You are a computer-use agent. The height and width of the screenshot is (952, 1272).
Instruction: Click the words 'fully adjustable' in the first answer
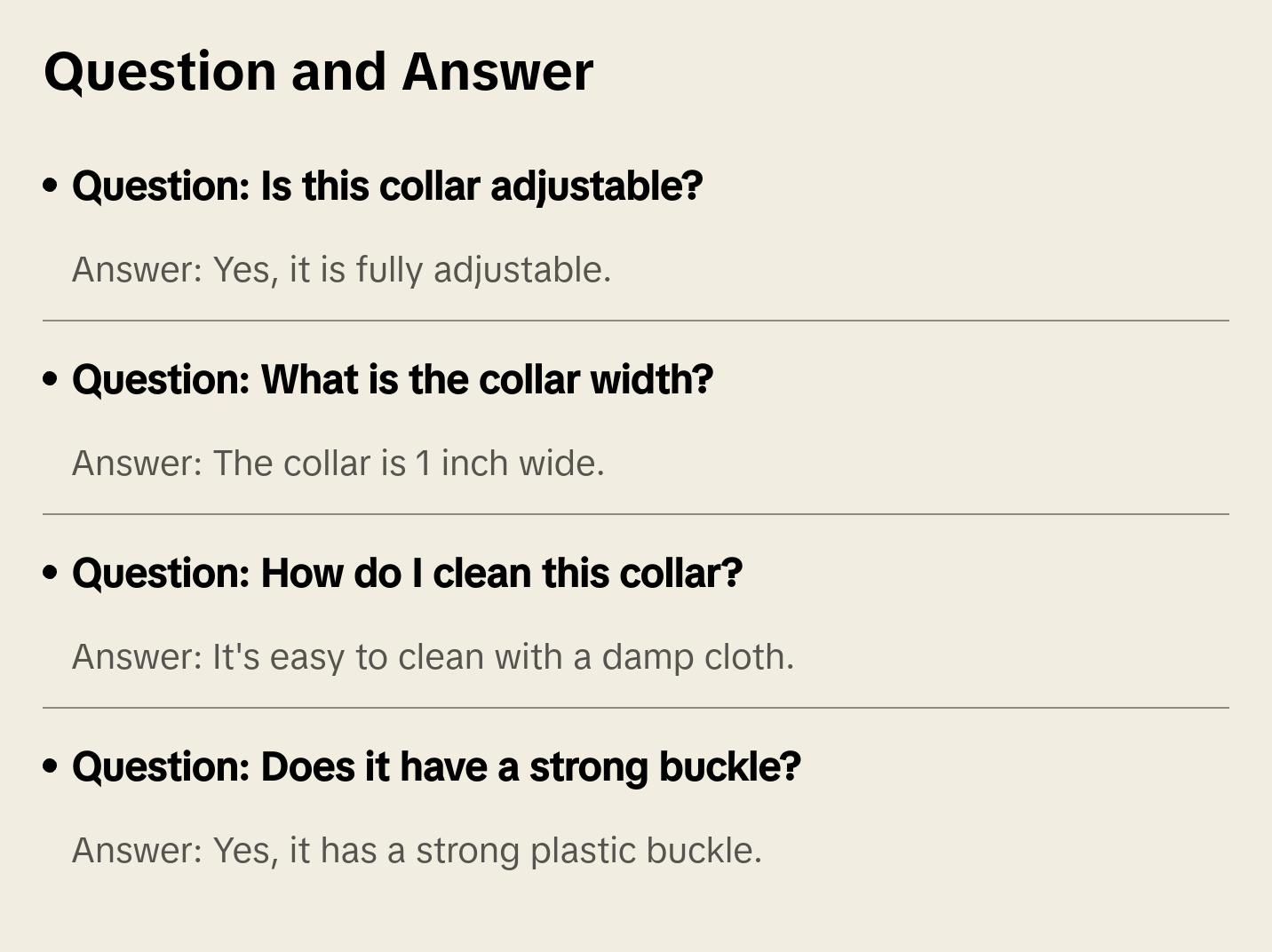coord(483,270)
